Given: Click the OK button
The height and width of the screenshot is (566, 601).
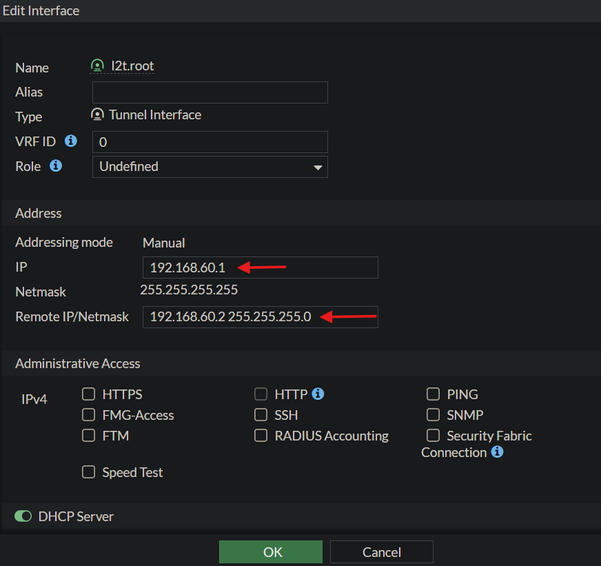Looking at the screenshot, I should click(x=272, y=552).
